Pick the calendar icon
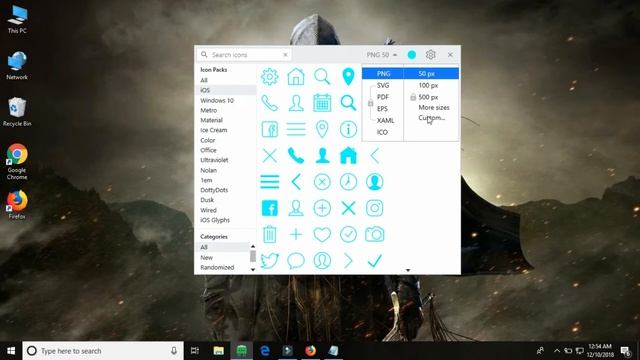Screen dimensions: 640x360 point(322,103)
